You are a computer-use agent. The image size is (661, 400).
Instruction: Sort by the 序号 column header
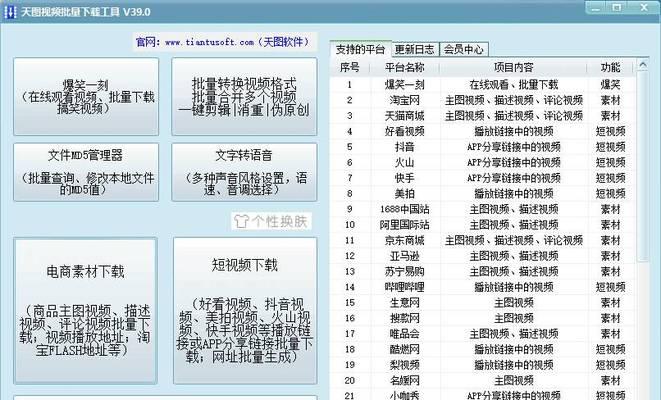coord(349,67)
